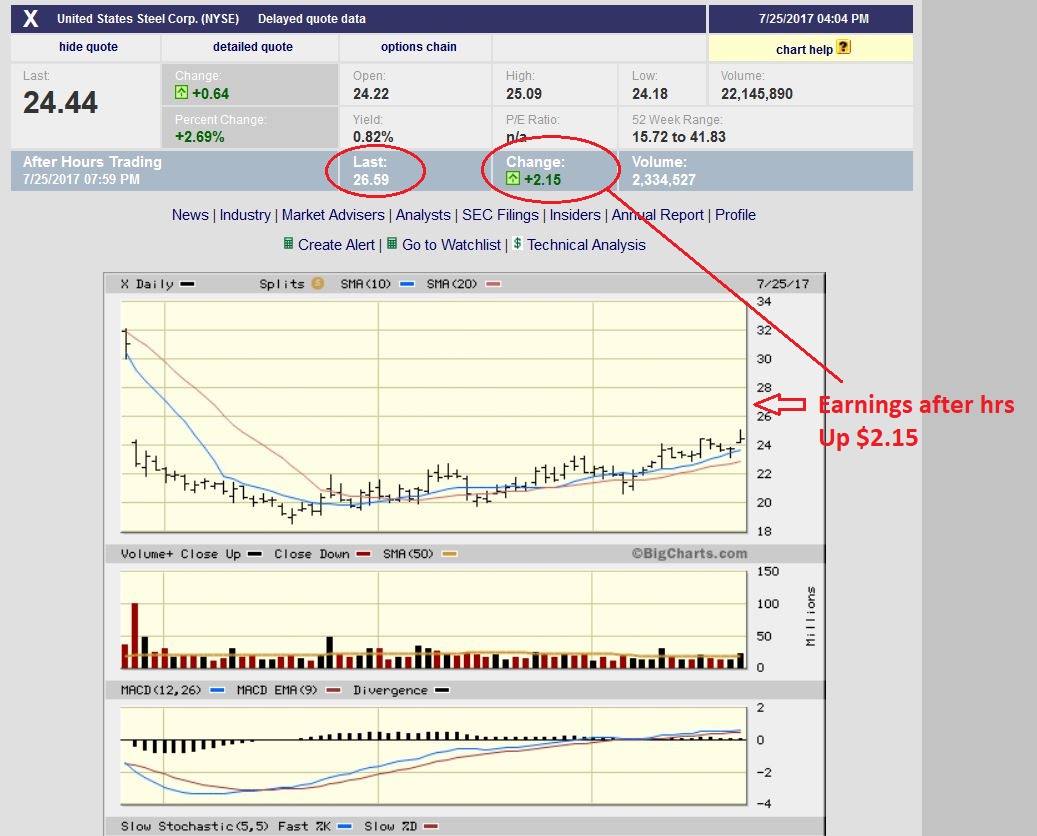Click the after-hours green up arrow beside +2.15
The image size is (1037, 836).
point(513,179)
